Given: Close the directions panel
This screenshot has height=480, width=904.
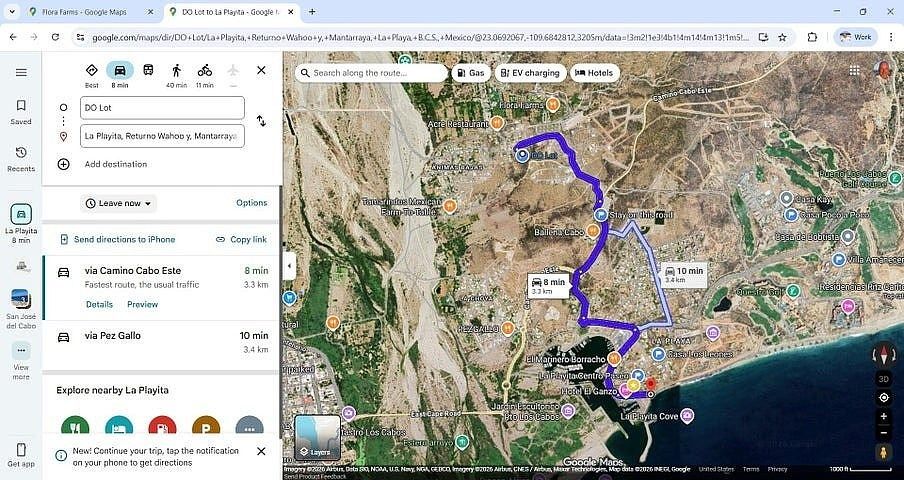Looking at the screenshot, I should [x=261, y=70].
